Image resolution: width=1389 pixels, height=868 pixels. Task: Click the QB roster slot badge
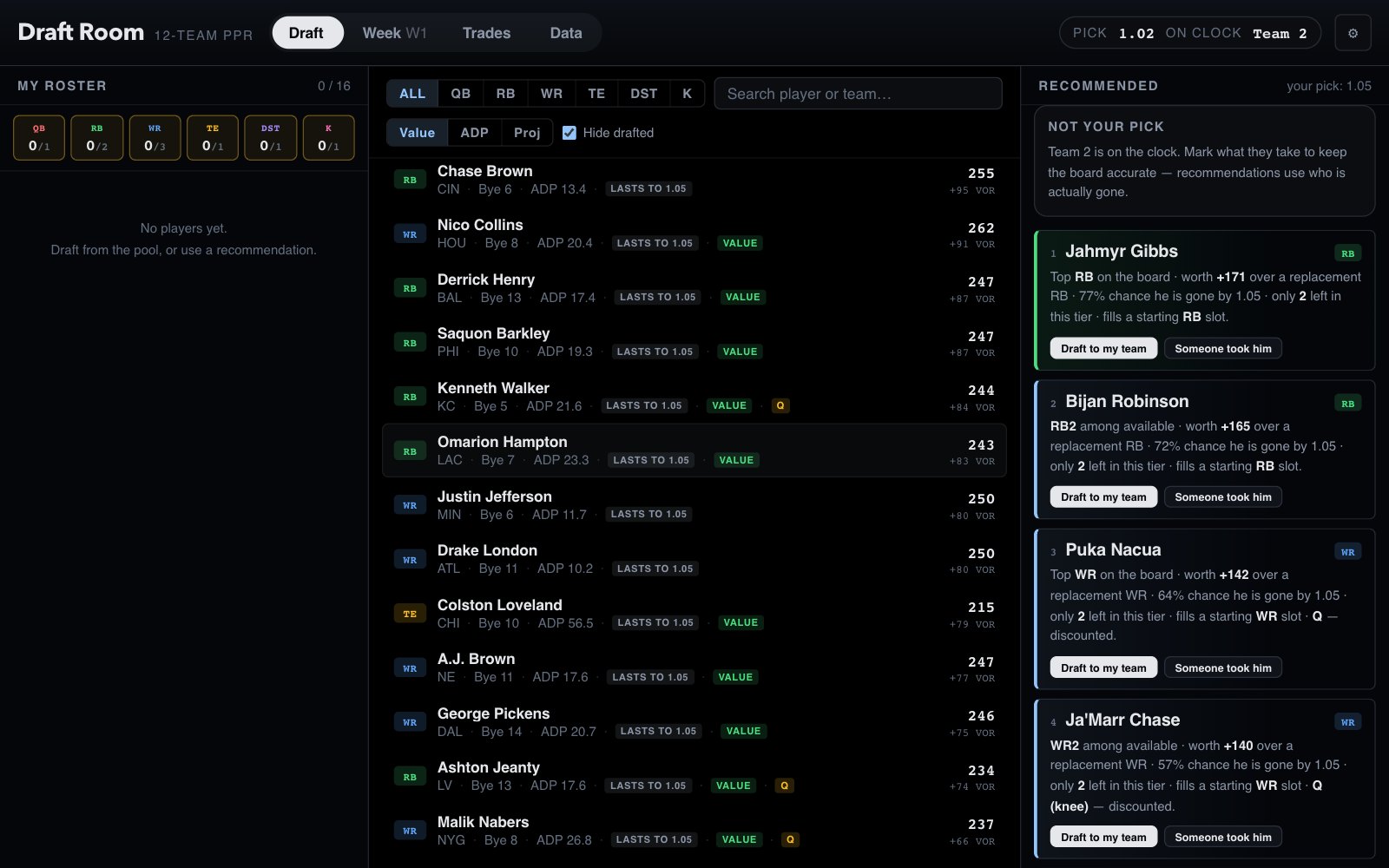click(39, 138)
